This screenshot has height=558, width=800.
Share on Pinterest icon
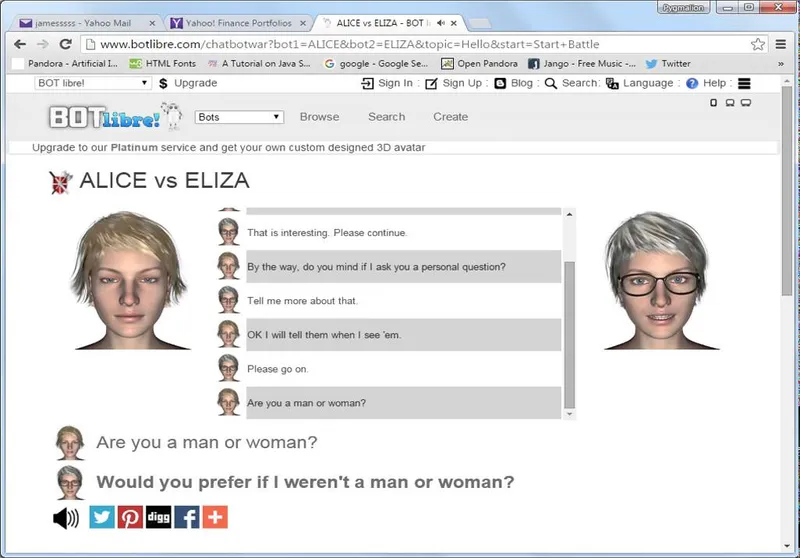point(130,517)
